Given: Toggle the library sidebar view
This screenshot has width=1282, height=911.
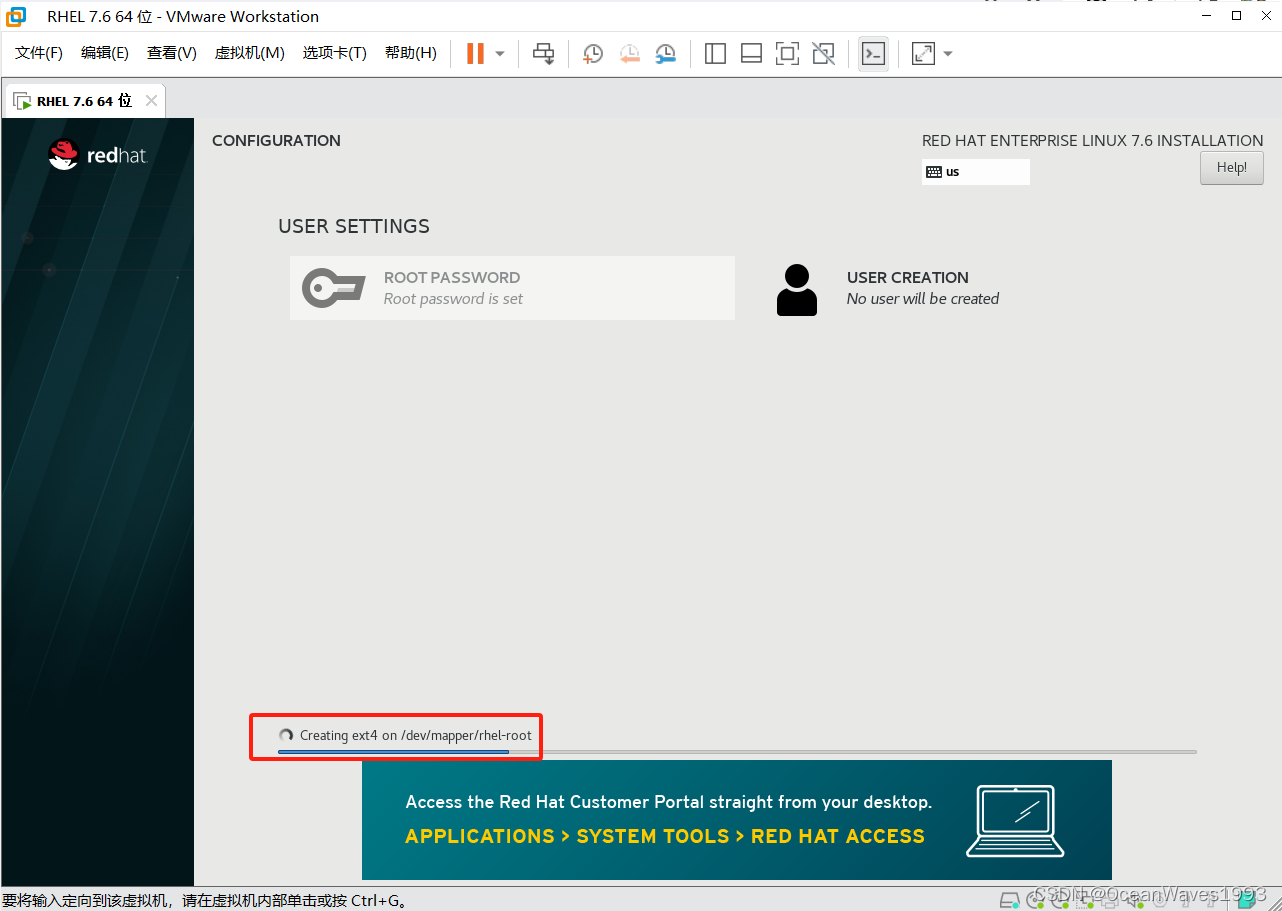Looking at the screenshot, I should tap(715, 54).
